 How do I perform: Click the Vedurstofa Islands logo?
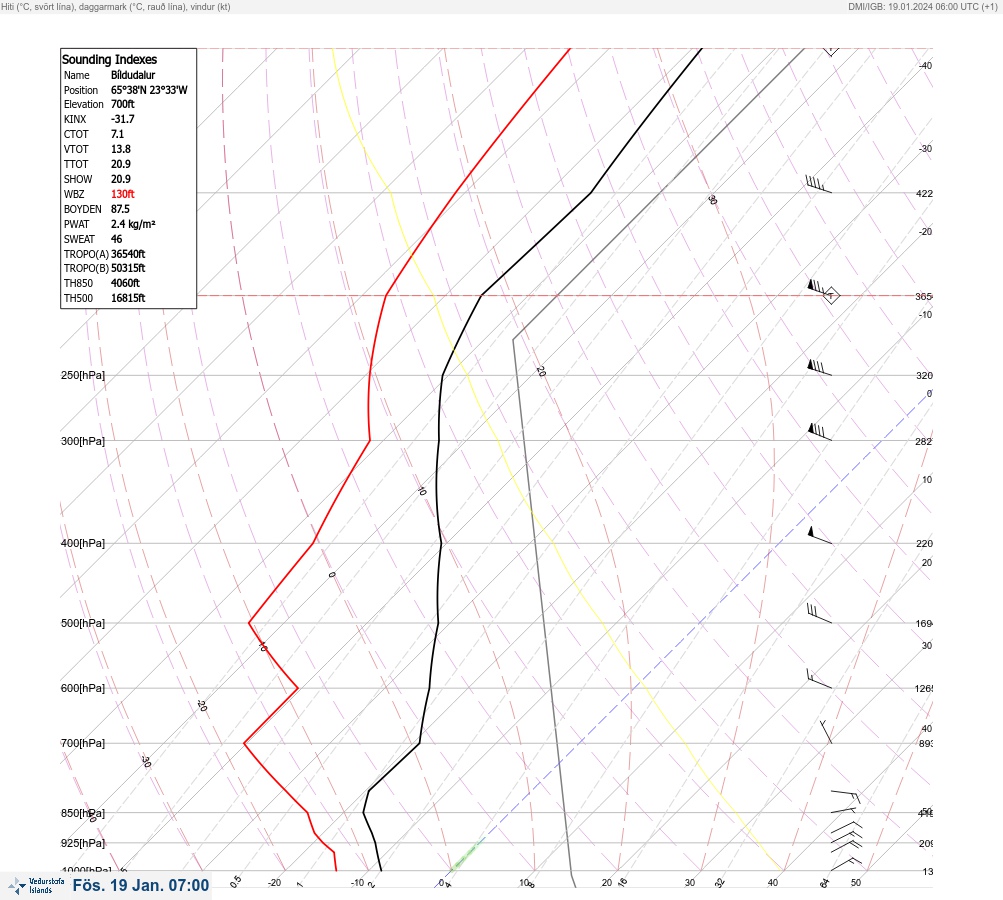pyautogui.click(x=36, y=886)
